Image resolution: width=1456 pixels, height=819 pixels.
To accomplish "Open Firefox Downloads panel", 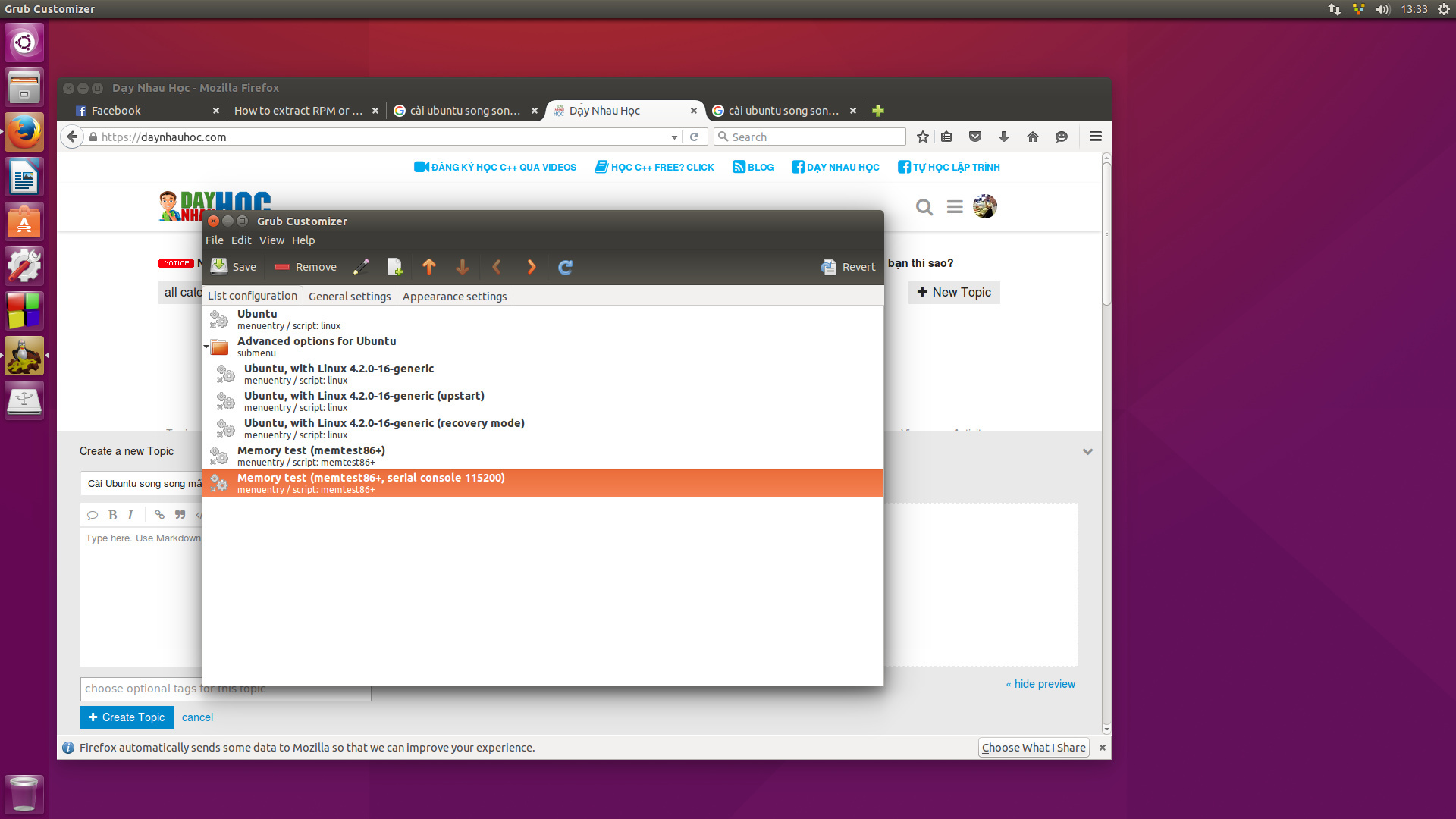I will (1004, 136).
